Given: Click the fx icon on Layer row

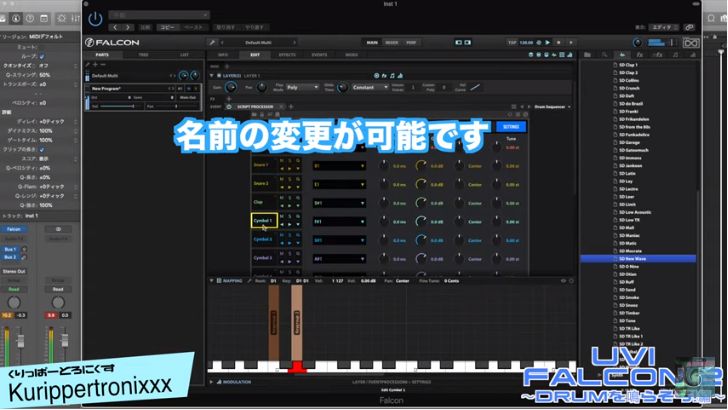Looking at the screenshot, I should click(x=384, y=76).
